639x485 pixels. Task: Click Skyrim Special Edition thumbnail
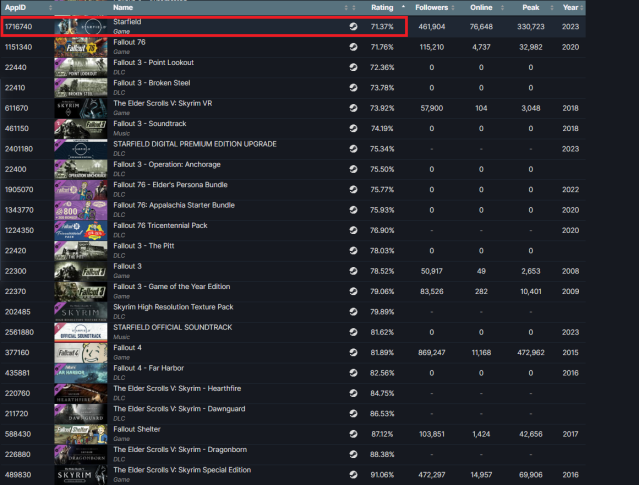tap(81, 475)
